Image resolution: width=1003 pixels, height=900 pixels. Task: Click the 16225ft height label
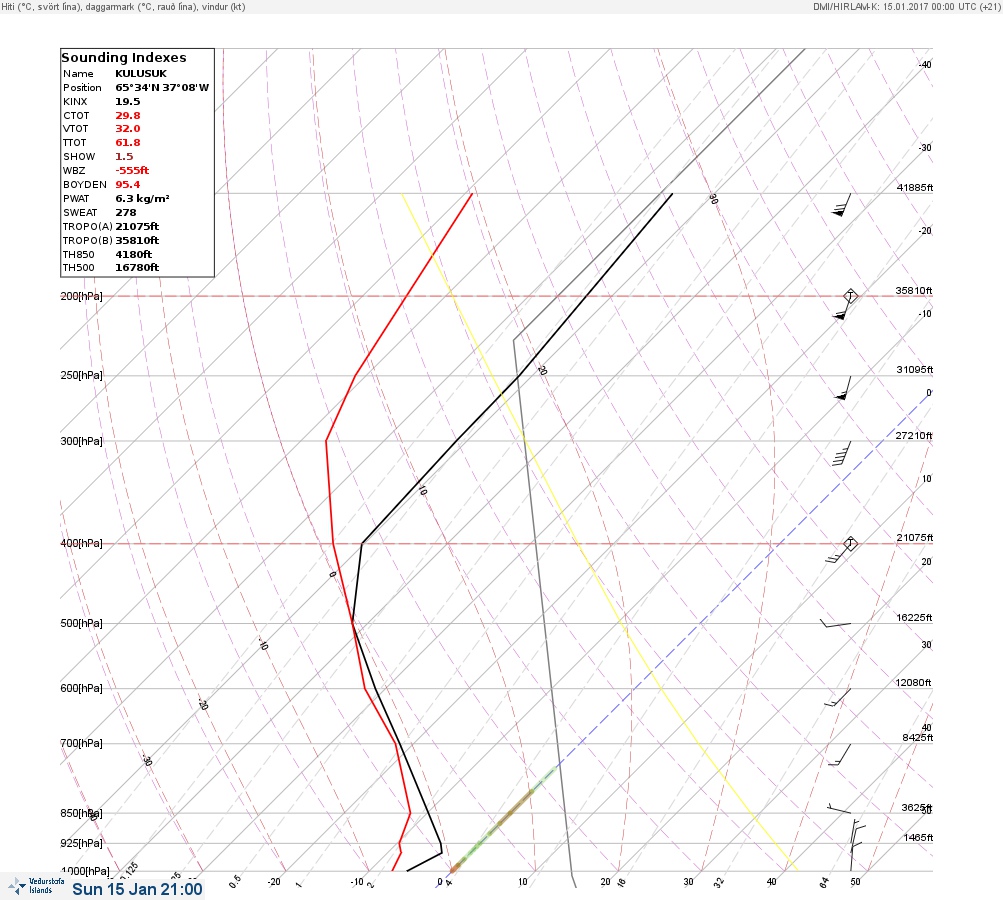pos(914,617)
